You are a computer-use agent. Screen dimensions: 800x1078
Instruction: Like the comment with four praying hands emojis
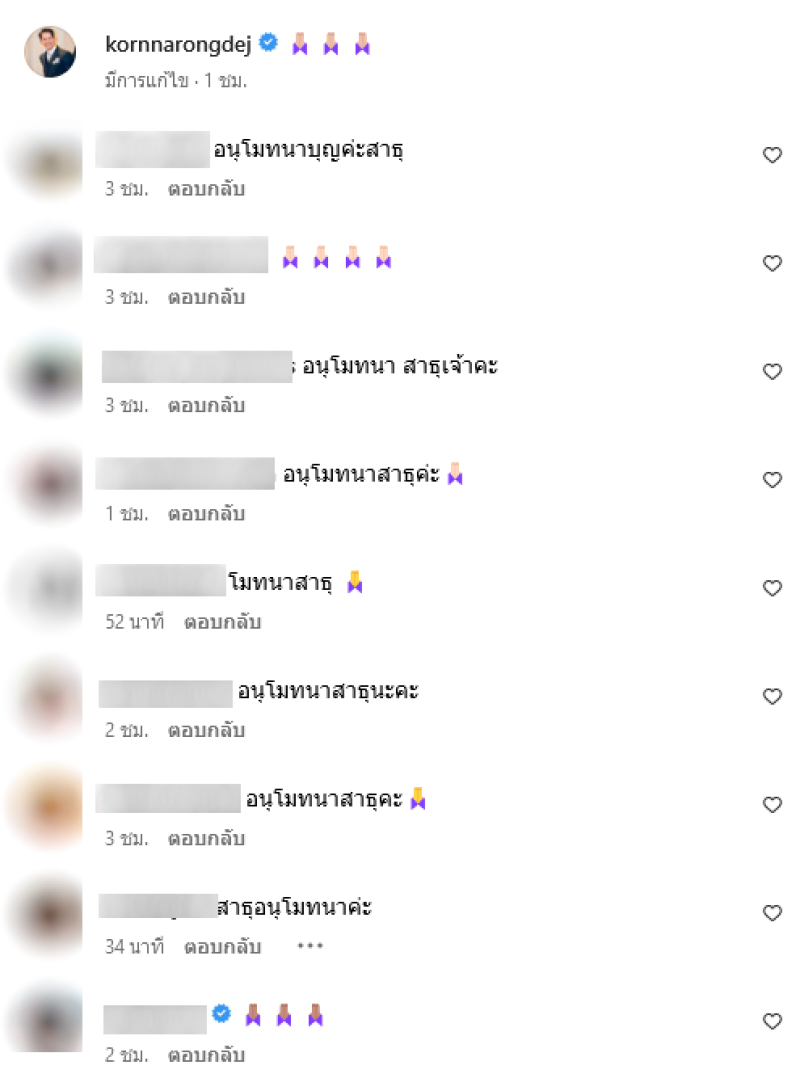(x=773, y=263)
